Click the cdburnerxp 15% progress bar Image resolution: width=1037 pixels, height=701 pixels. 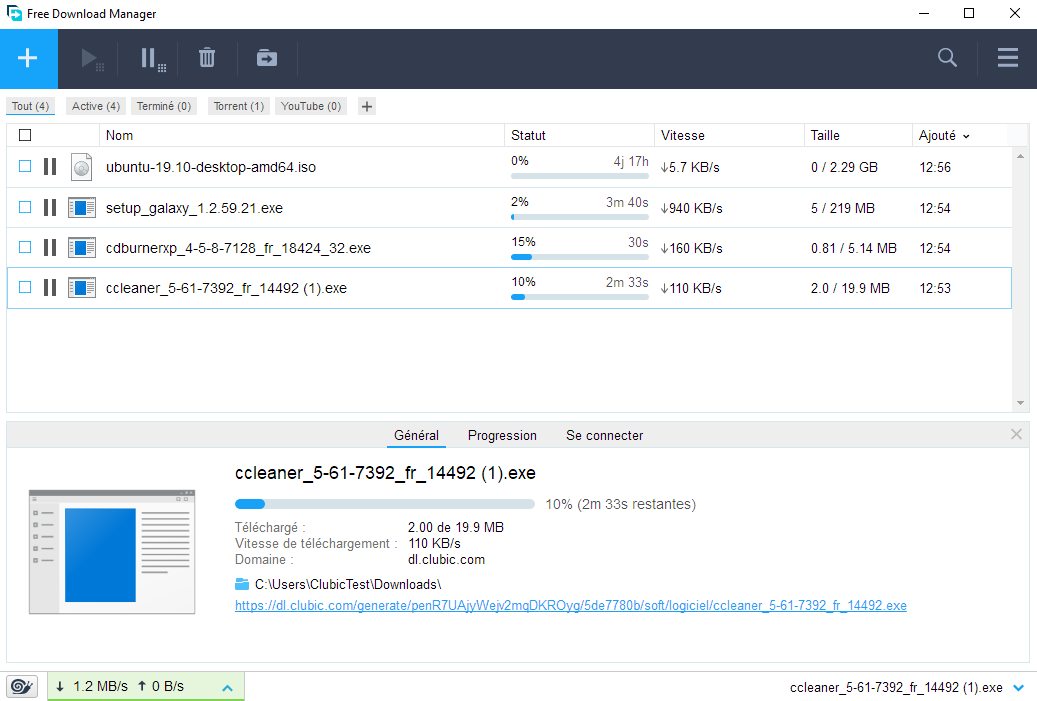point(579,257)
